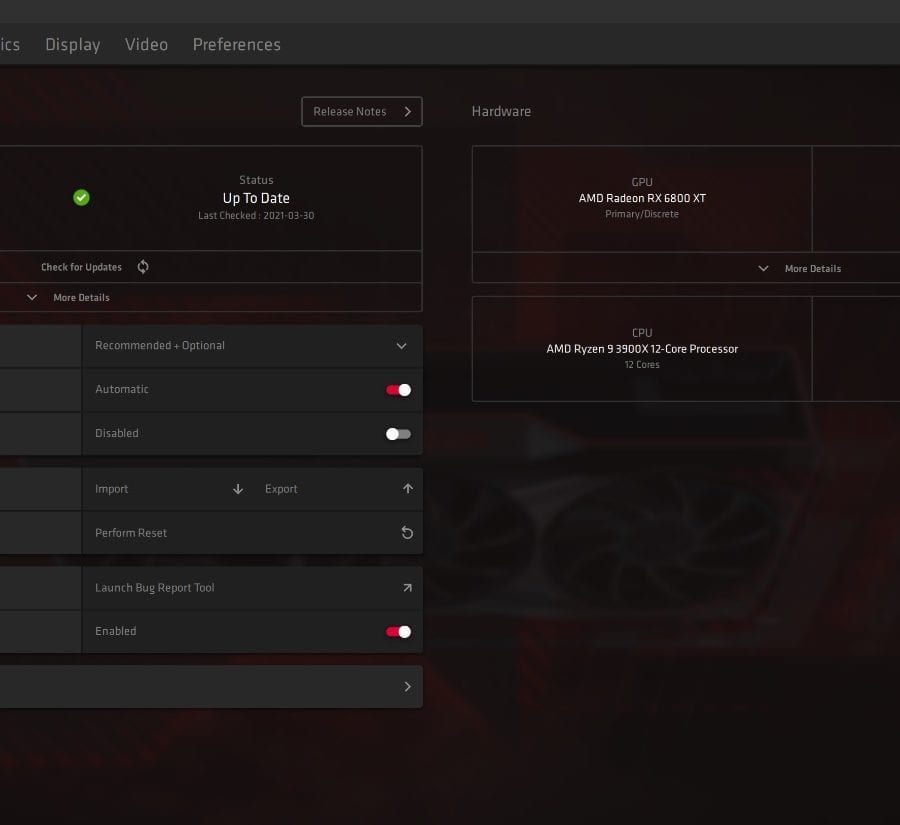Expand software More Details chevron

(32, 297)
